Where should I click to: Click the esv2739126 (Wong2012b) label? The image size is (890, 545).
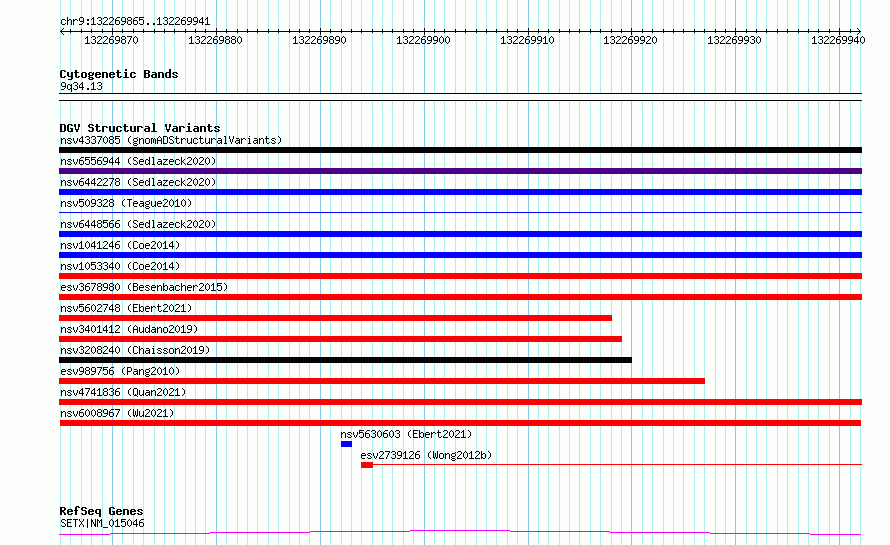point(426,455)
